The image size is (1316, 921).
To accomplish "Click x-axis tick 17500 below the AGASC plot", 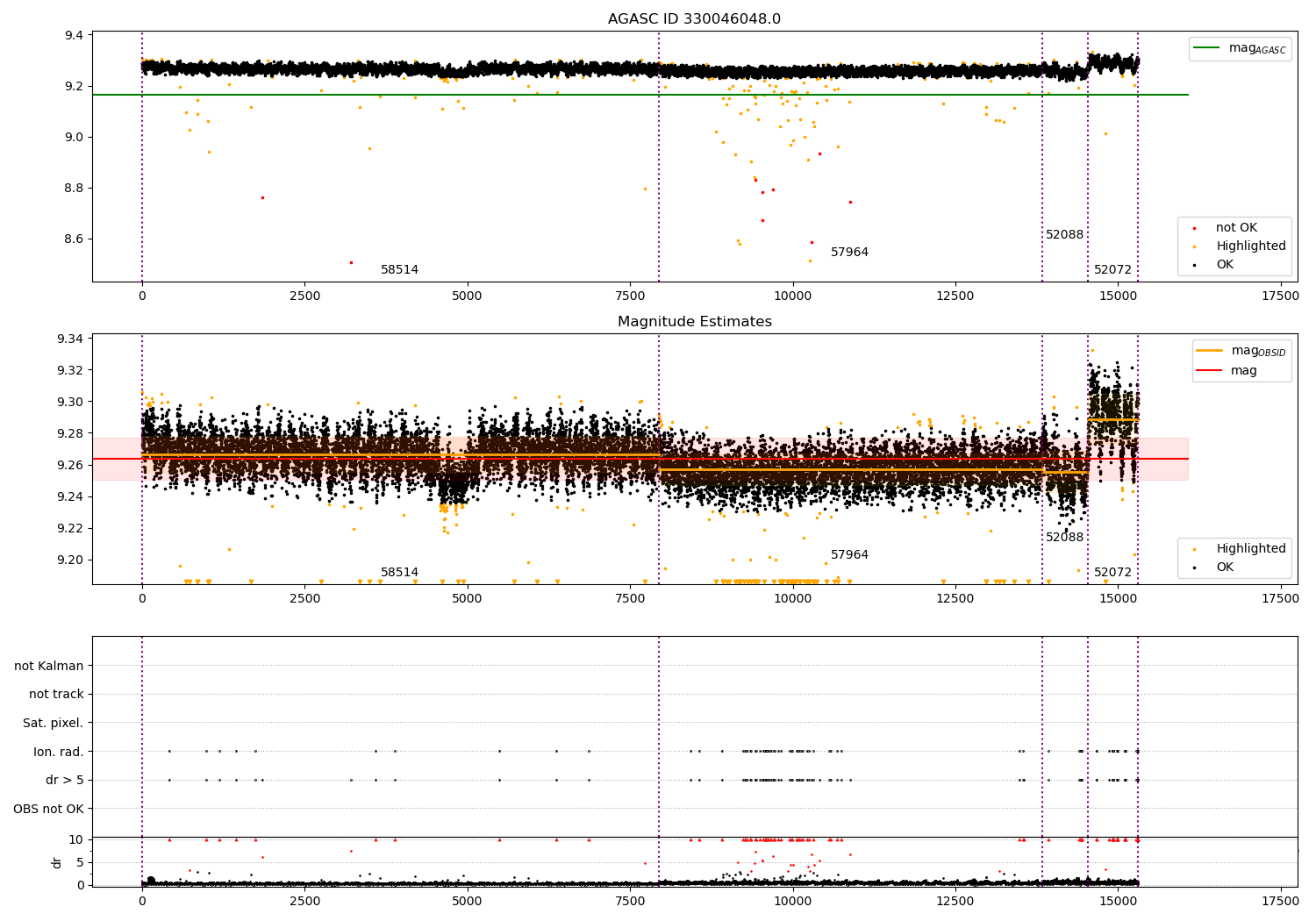I will point(1280,296).
